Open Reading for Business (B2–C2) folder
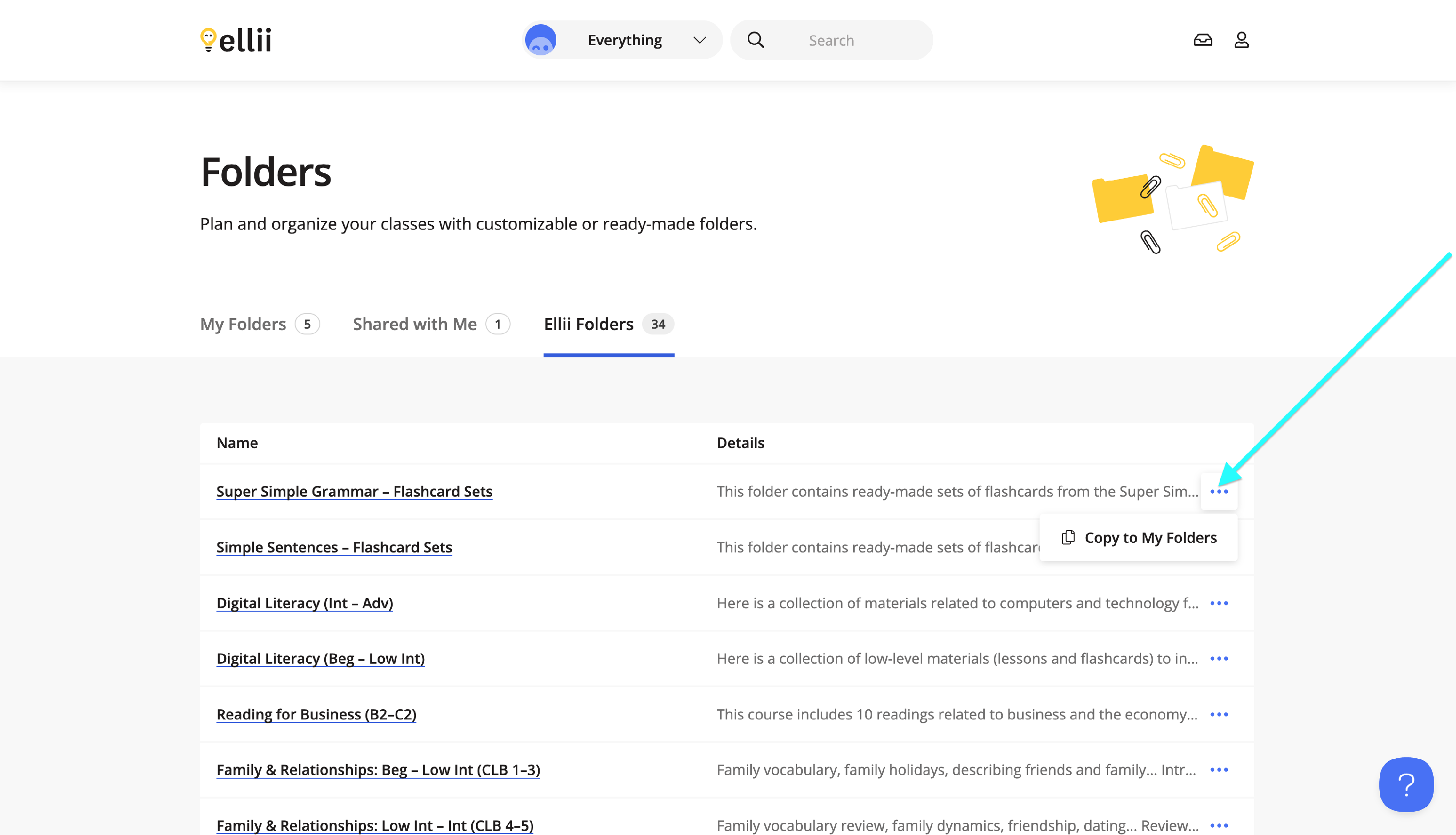 click(x=316, y=715)
